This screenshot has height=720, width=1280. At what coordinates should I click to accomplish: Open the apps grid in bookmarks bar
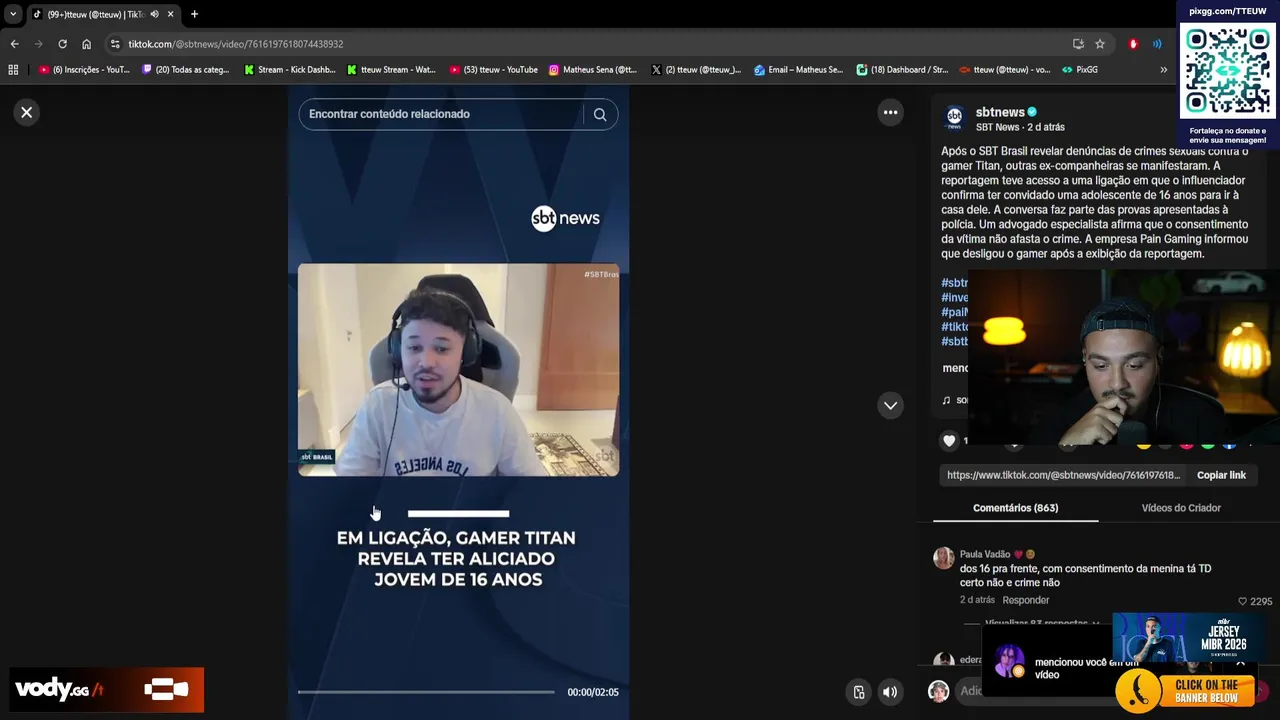[x=13, y=70]
